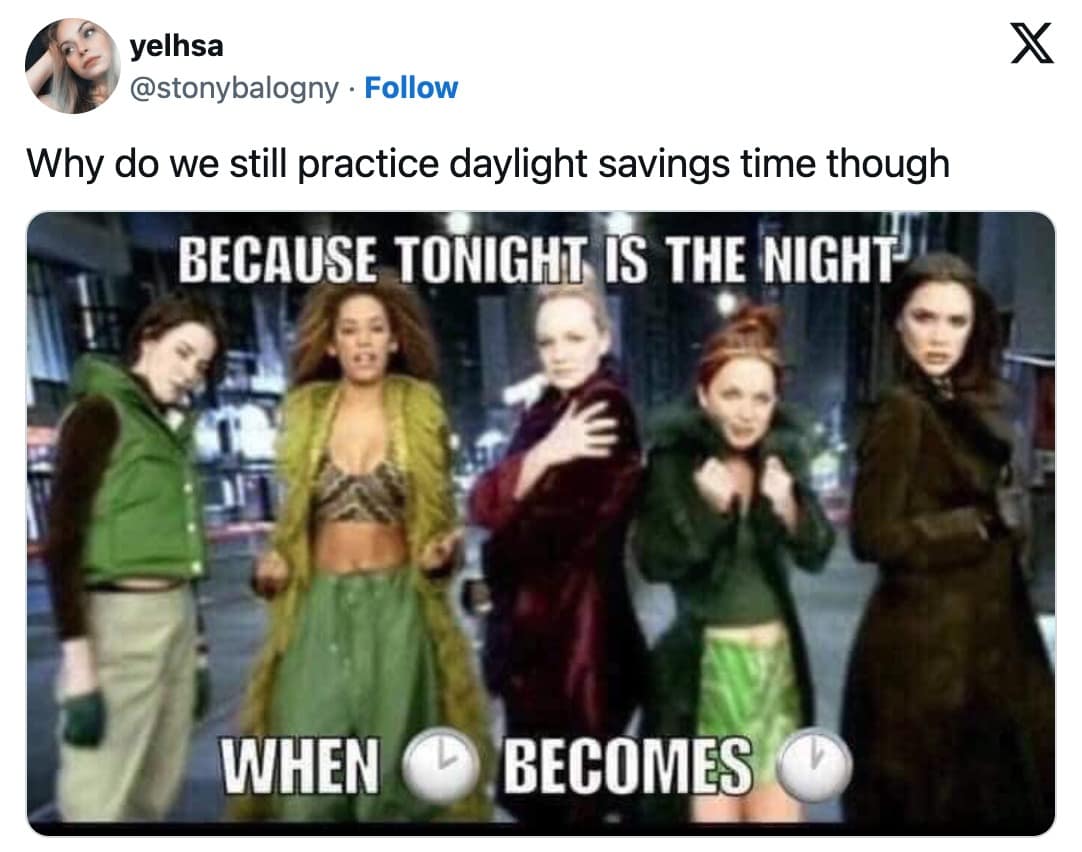Click the word NIGHT in the top caption
Image resolution: width=1082 pixels, height=852 pixels.
[x=828, y=260]
